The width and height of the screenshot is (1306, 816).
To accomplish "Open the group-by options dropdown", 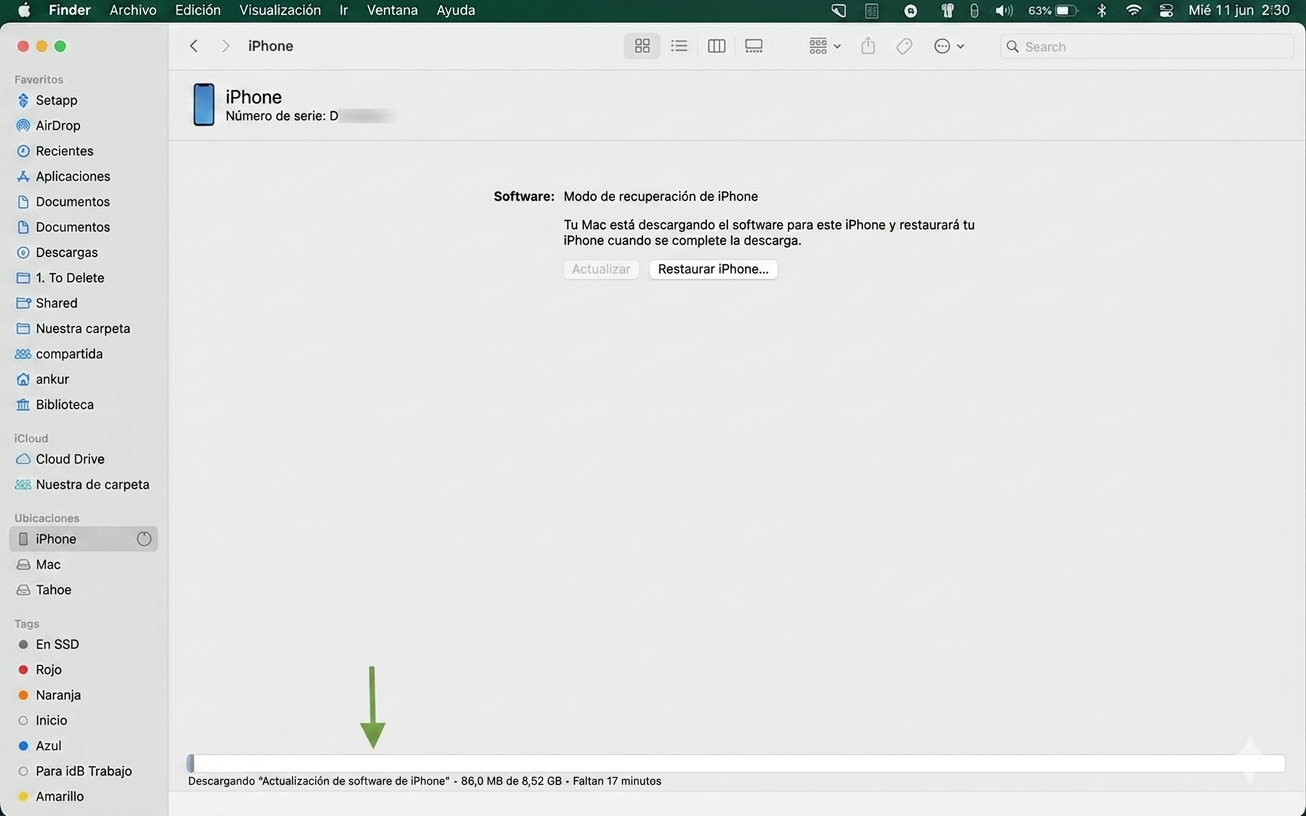I will [x=824, y=46].
